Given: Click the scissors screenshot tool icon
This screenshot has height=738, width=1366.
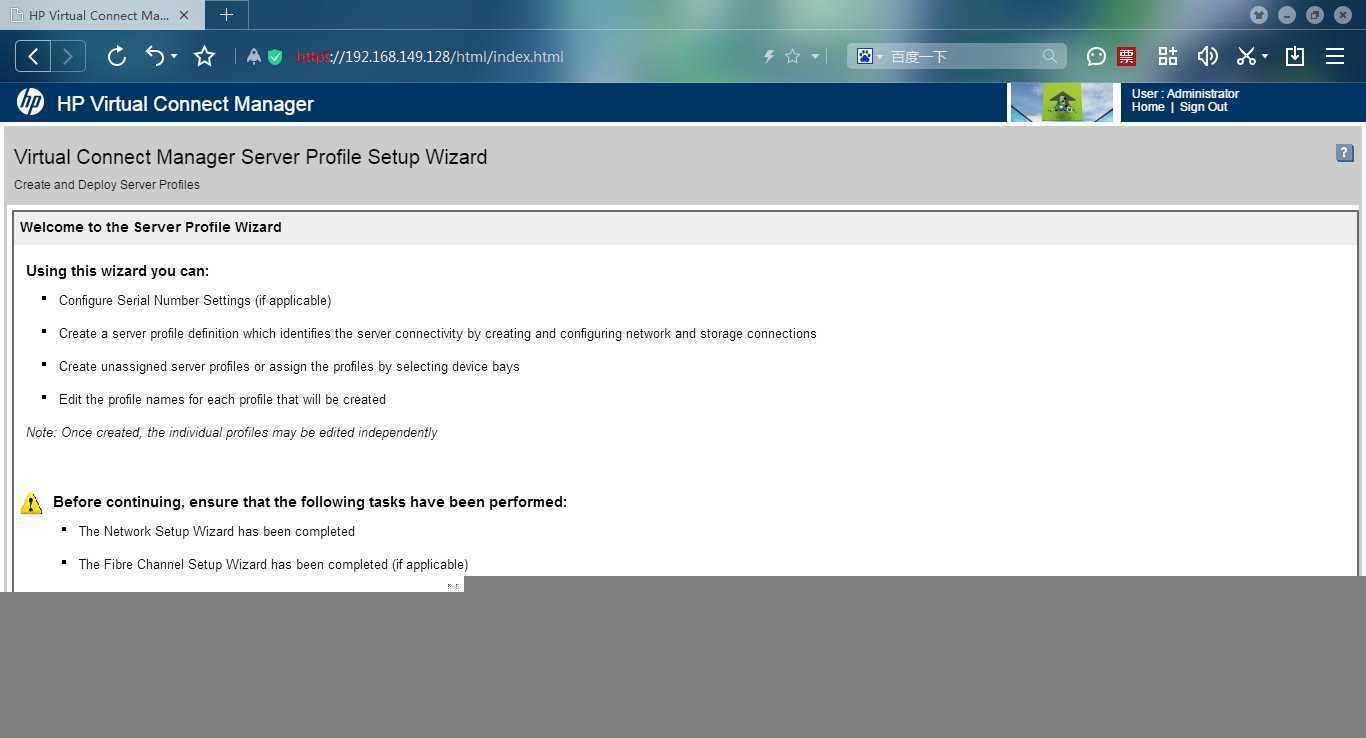Looking at the screenshot, I should [1246, 56].
